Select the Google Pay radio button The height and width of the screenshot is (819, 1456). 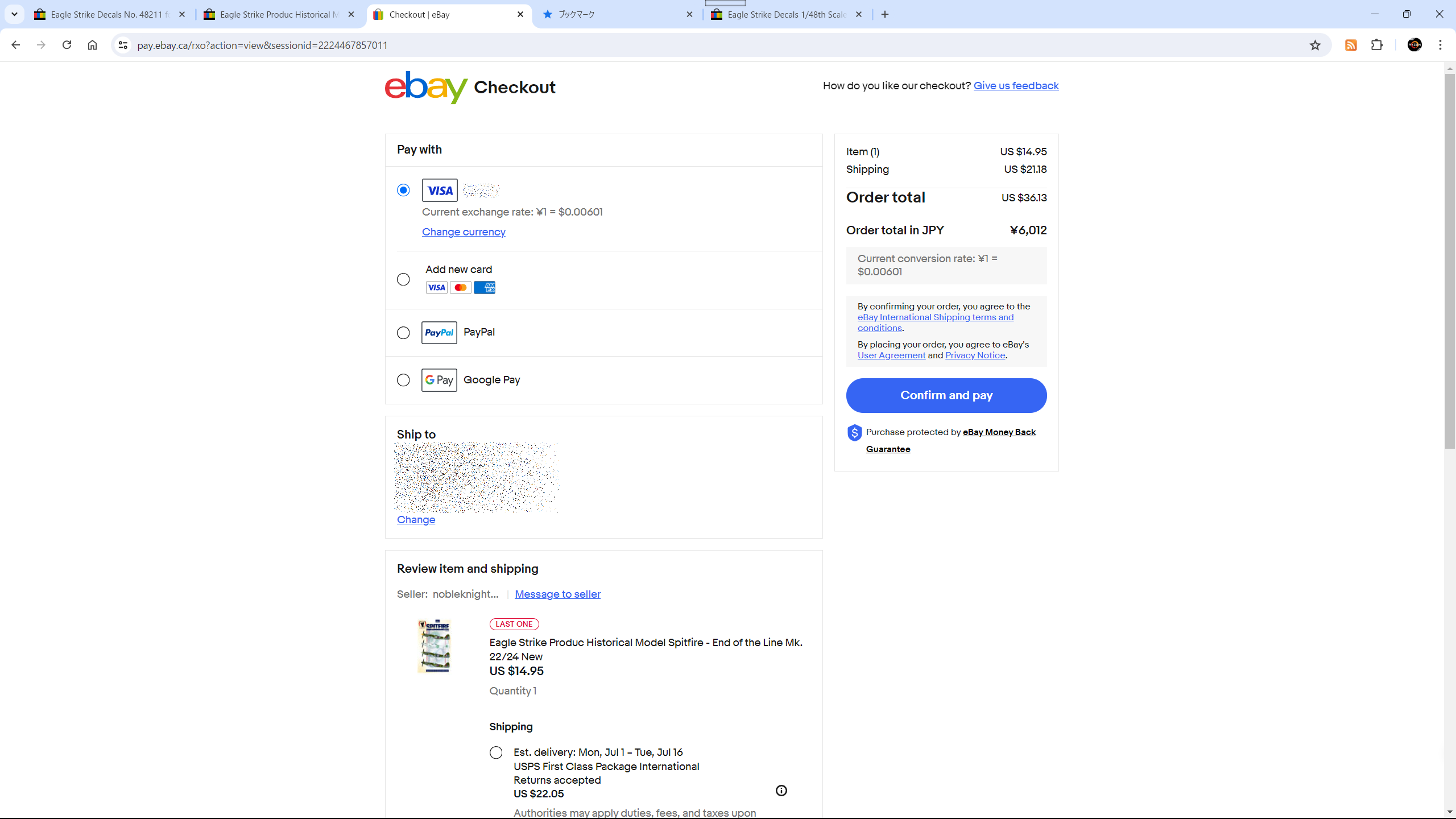point(403,380)
